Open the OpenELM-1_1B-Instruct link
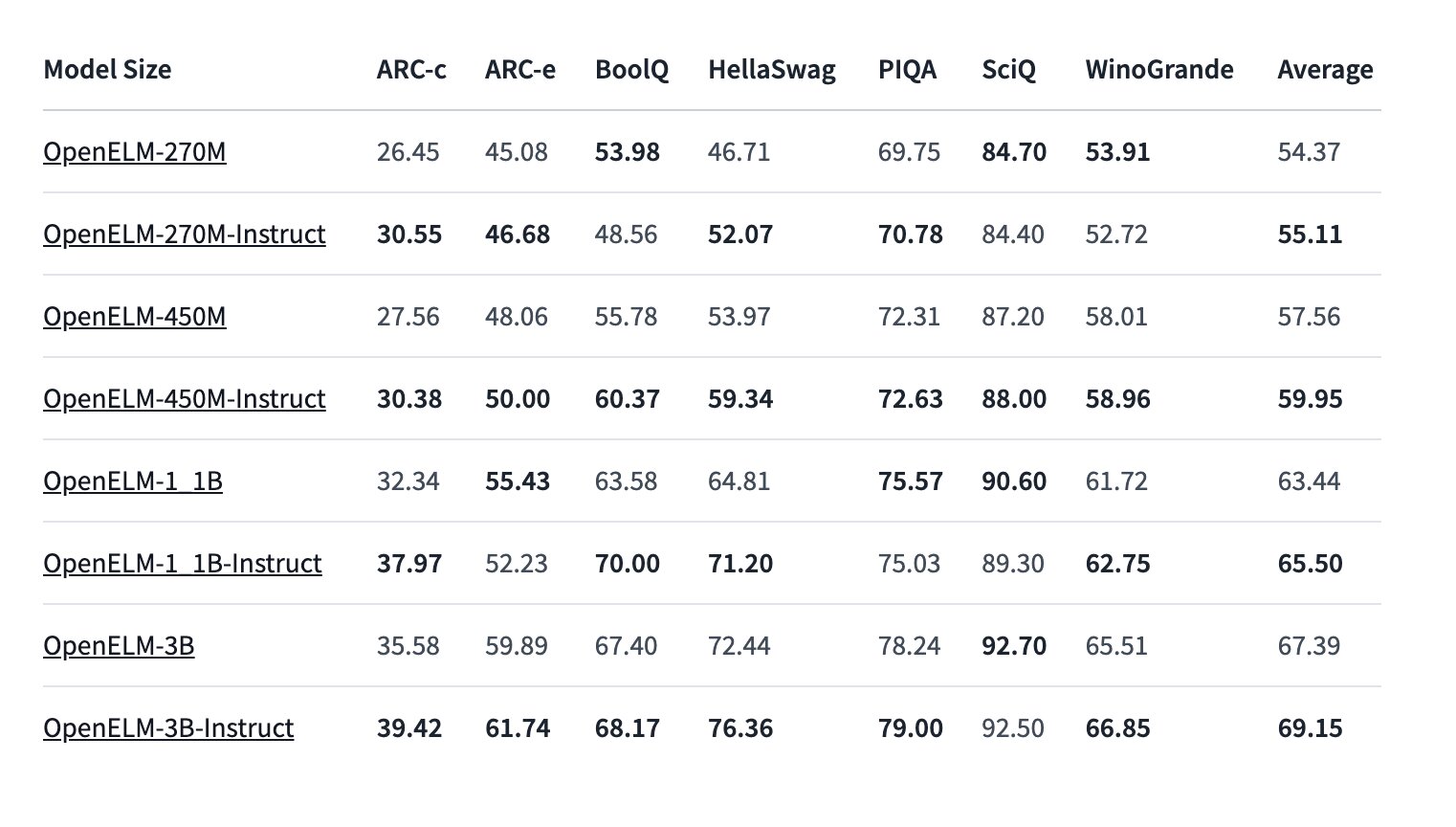The height and width of the screenshot is (827, 1456). pos(183,564)
